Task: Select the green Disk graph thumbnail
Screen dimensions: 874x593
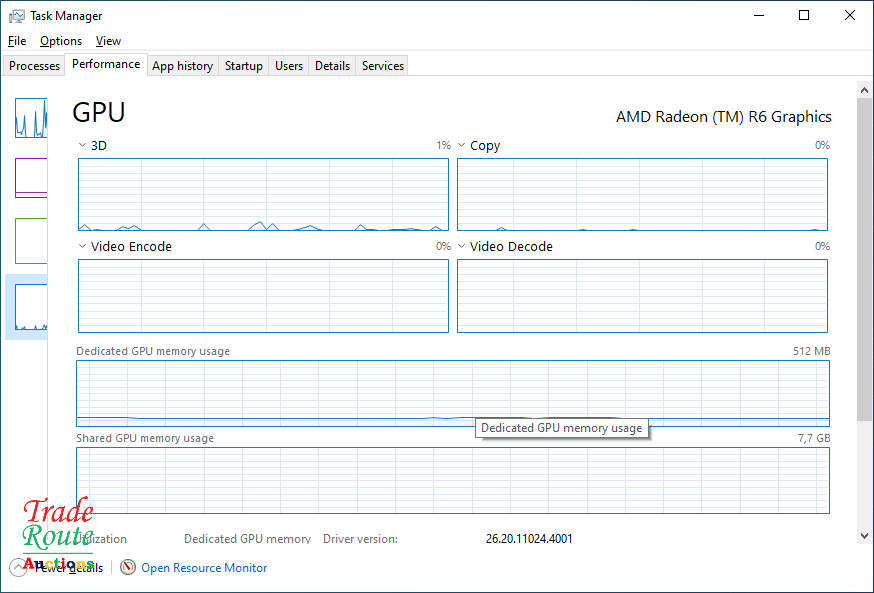Action: 31,240
